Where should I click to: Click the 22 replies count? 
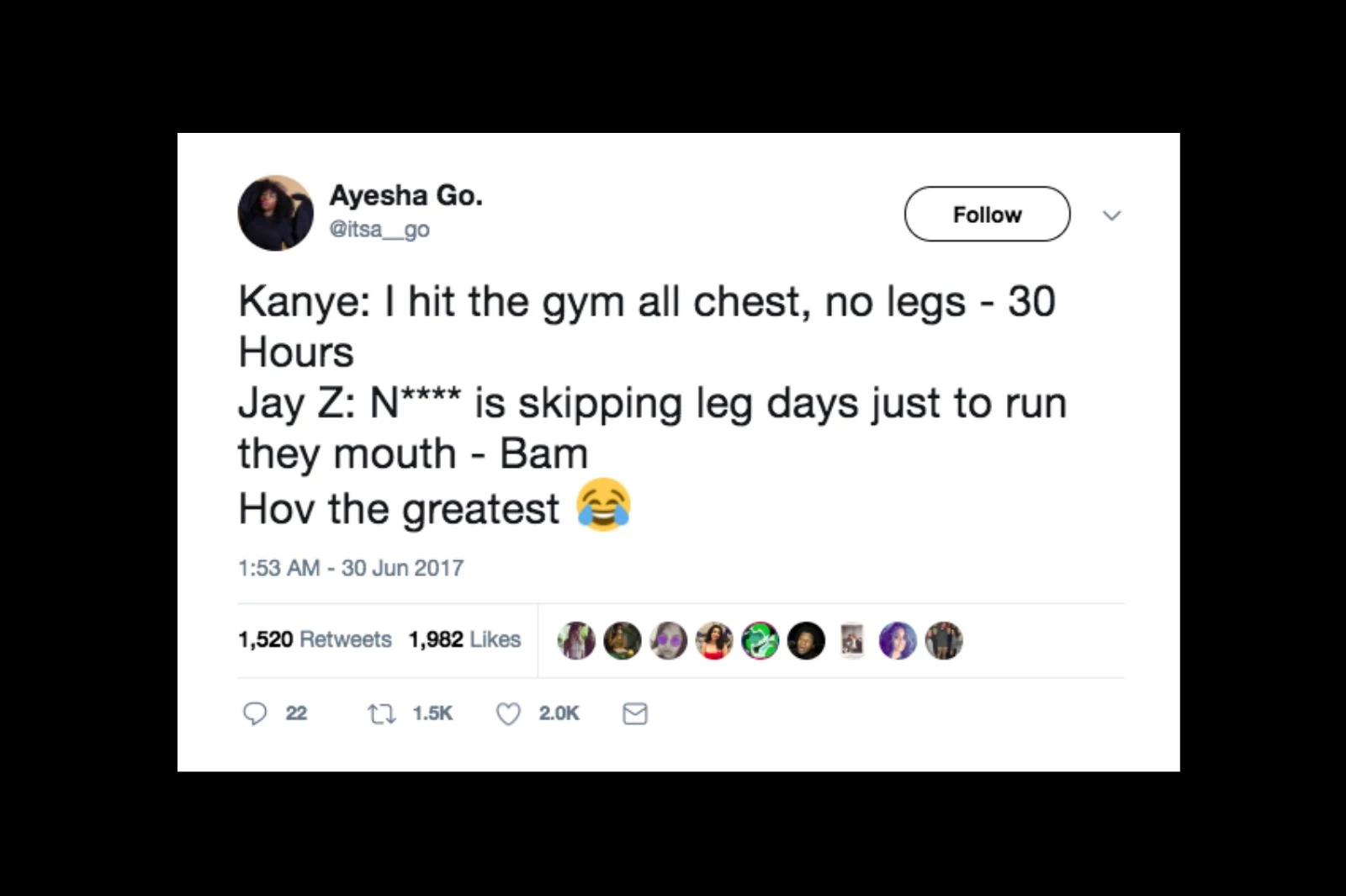point(296,713)
